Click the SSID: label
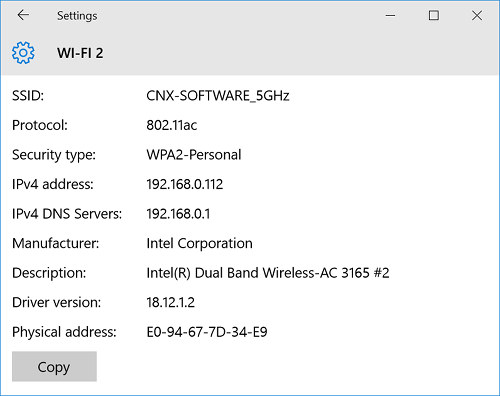The image size is (500, 396). (x=28, y=96)
